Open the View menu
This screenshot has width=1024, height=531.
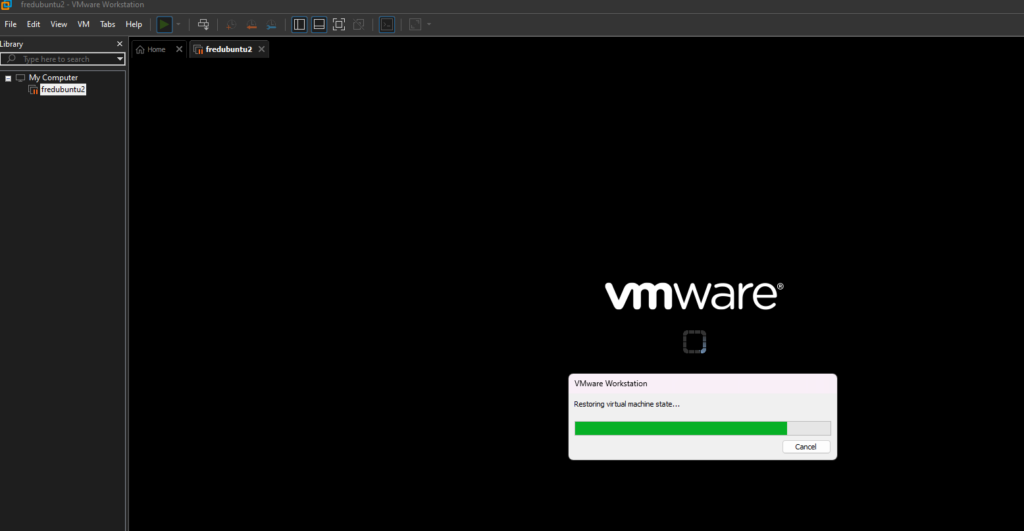[59, 24]
